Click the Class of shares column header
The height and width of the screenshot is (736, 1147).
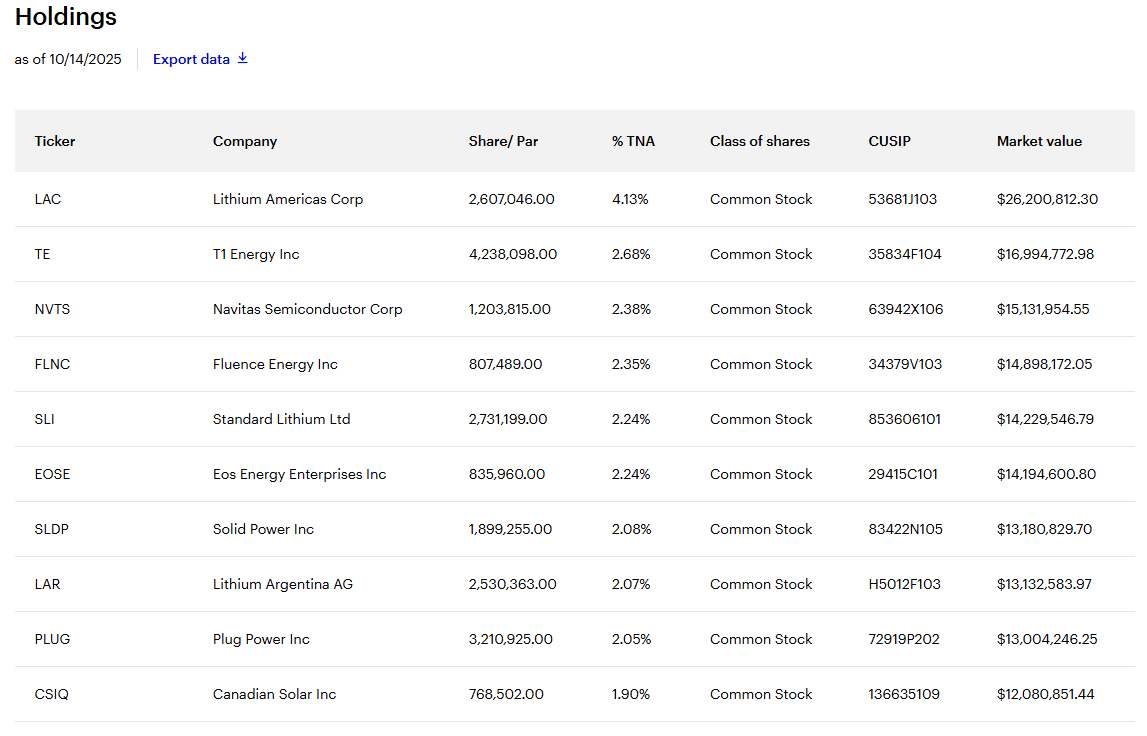click(x=760, y=141)
